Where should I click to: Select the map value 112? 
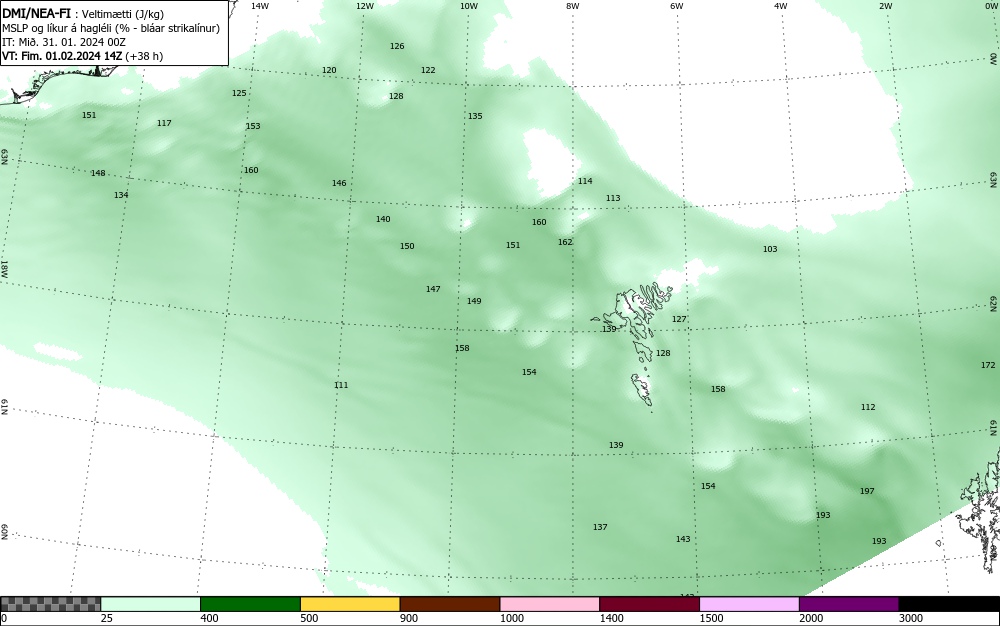(x=868, y=407)
